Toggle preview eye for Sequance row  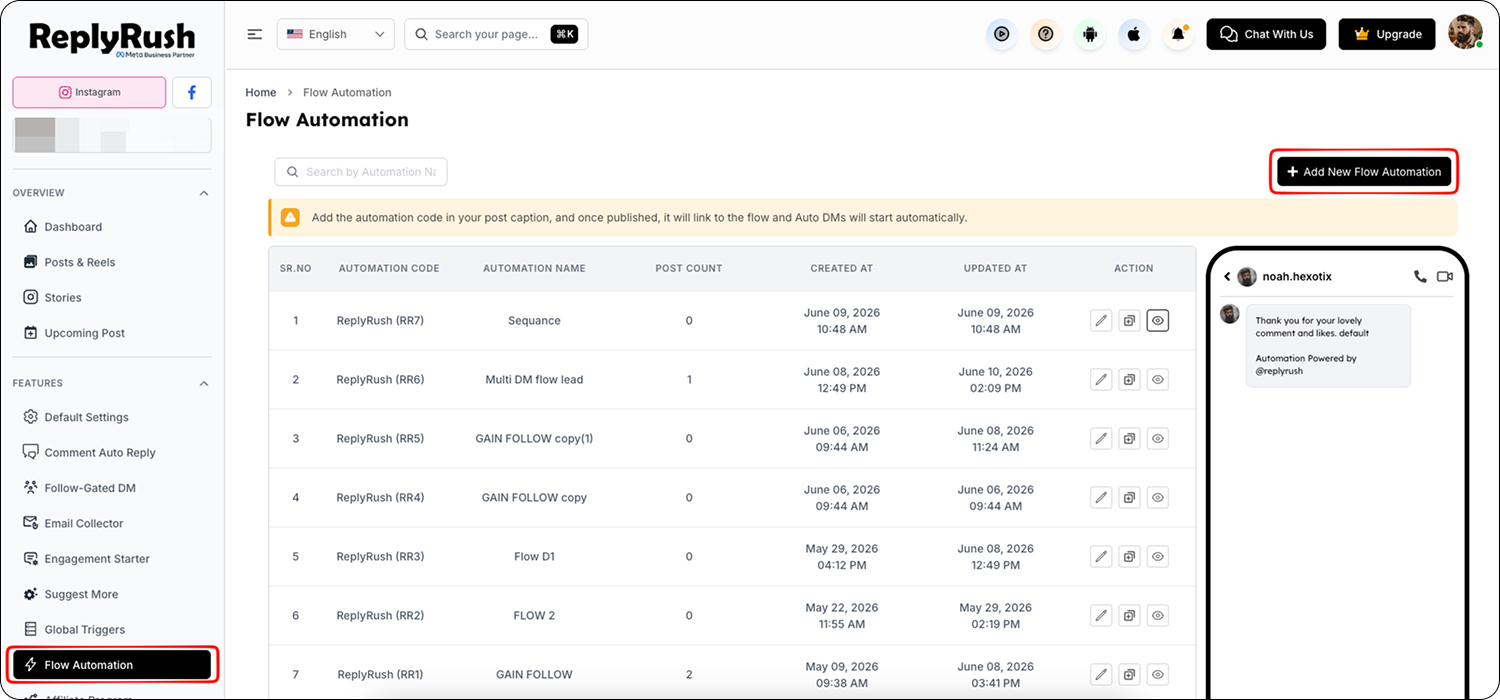pos(1158,320)
